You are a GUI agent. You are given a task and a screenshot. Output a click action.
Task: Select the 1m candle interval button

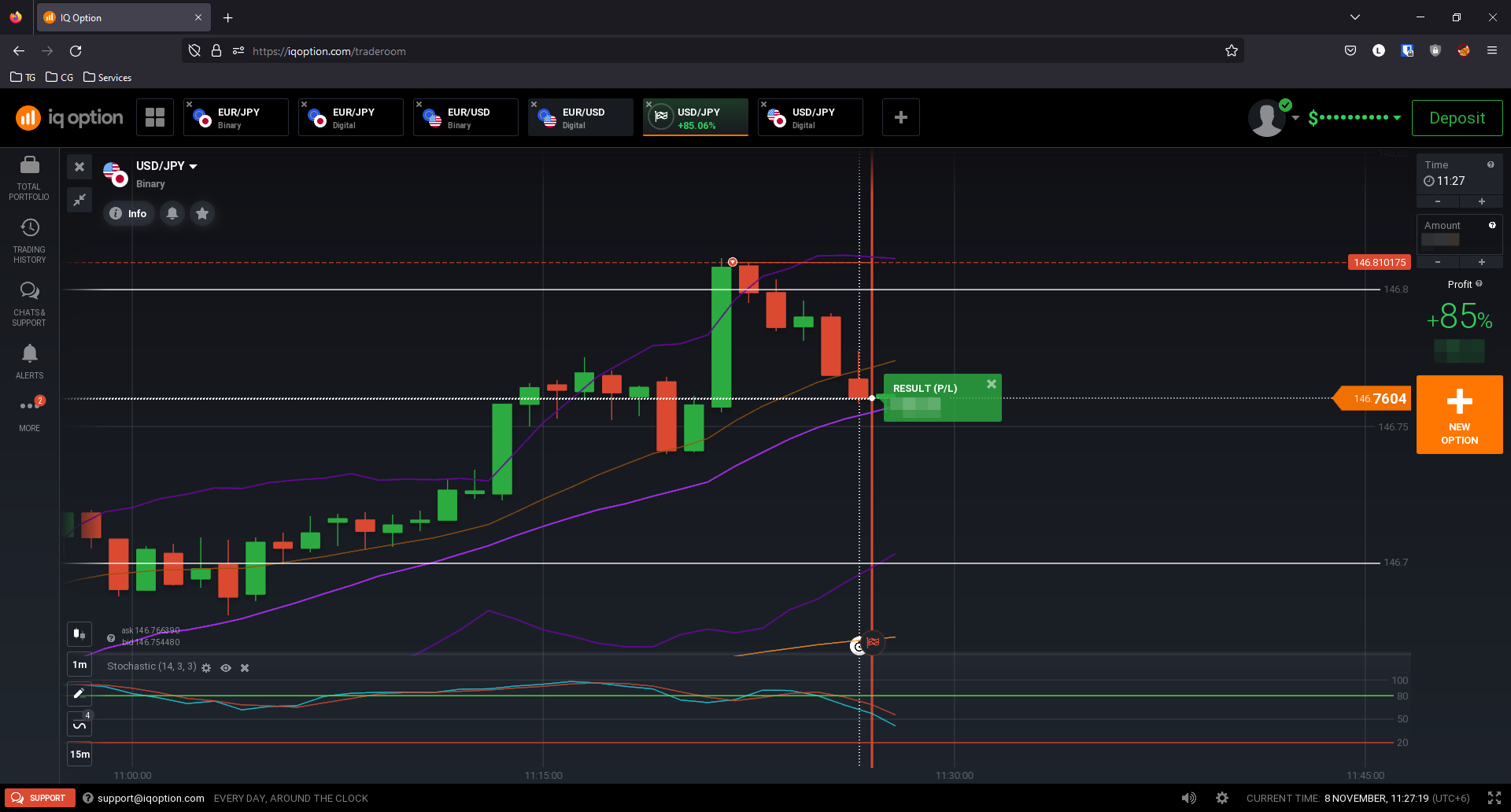coord(79,665)
